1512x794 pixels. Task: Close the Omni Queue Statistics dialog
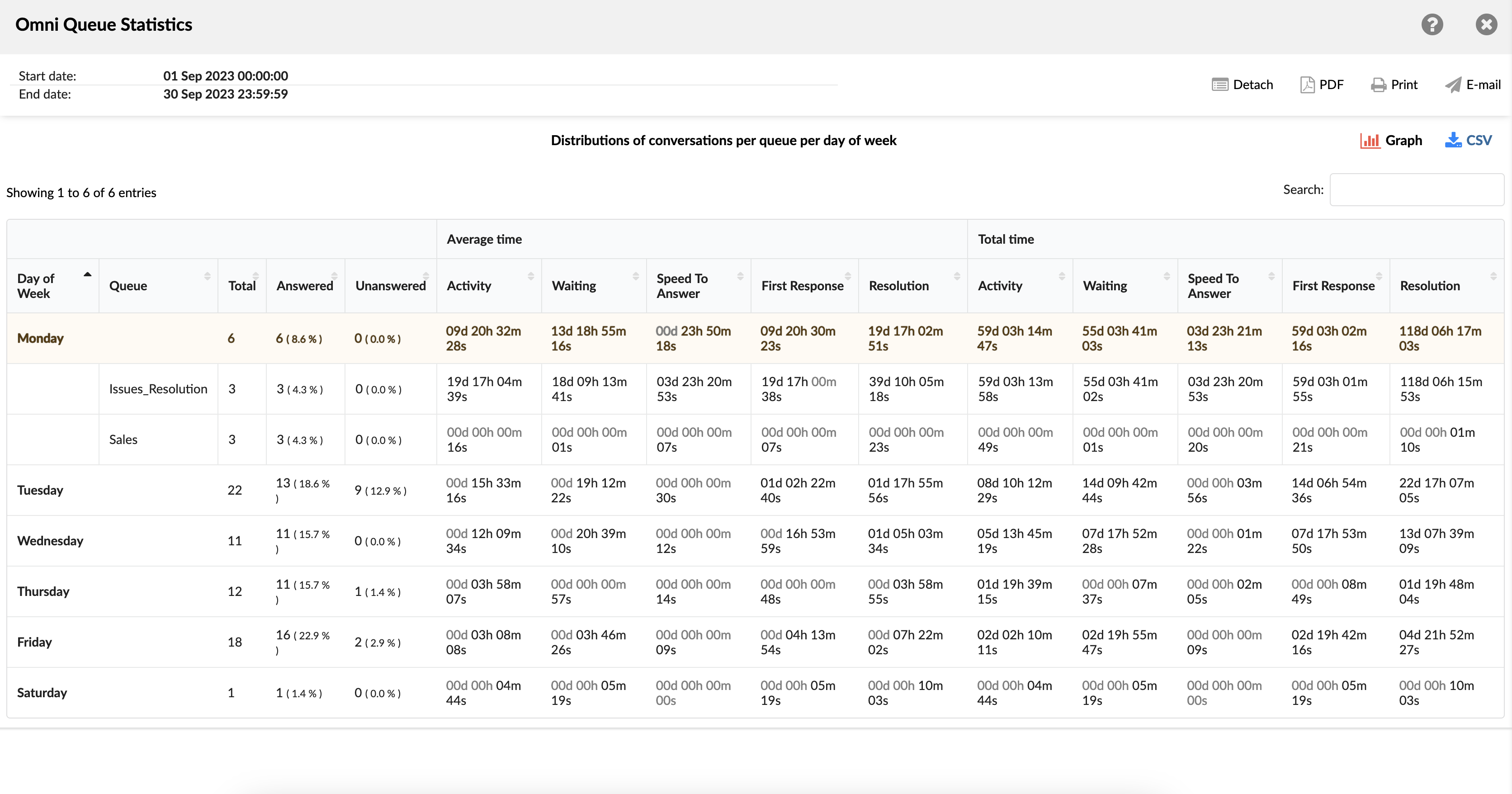point(1486,25)
